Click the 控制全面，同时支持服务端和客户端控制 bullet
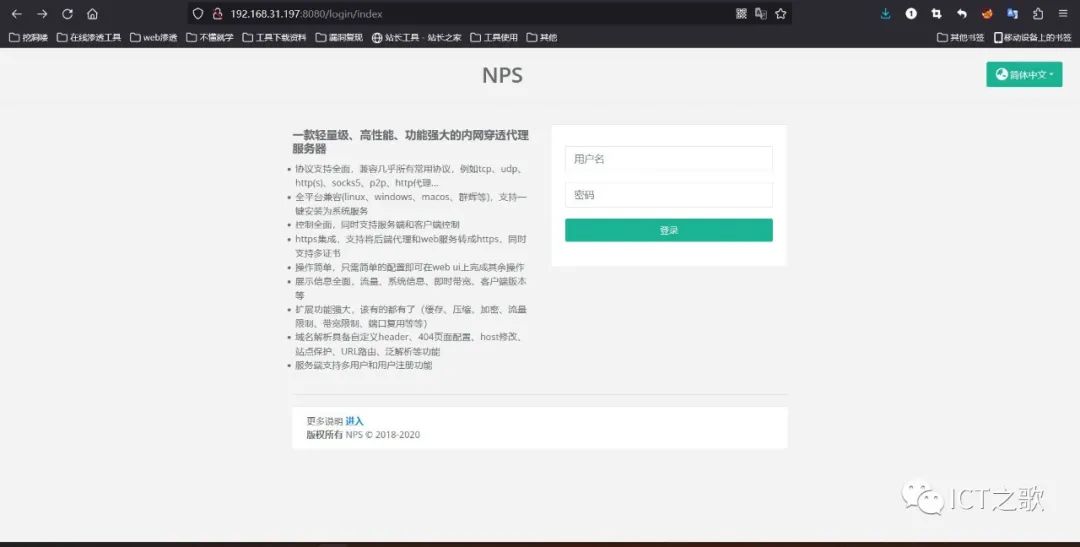 [377, 225]
